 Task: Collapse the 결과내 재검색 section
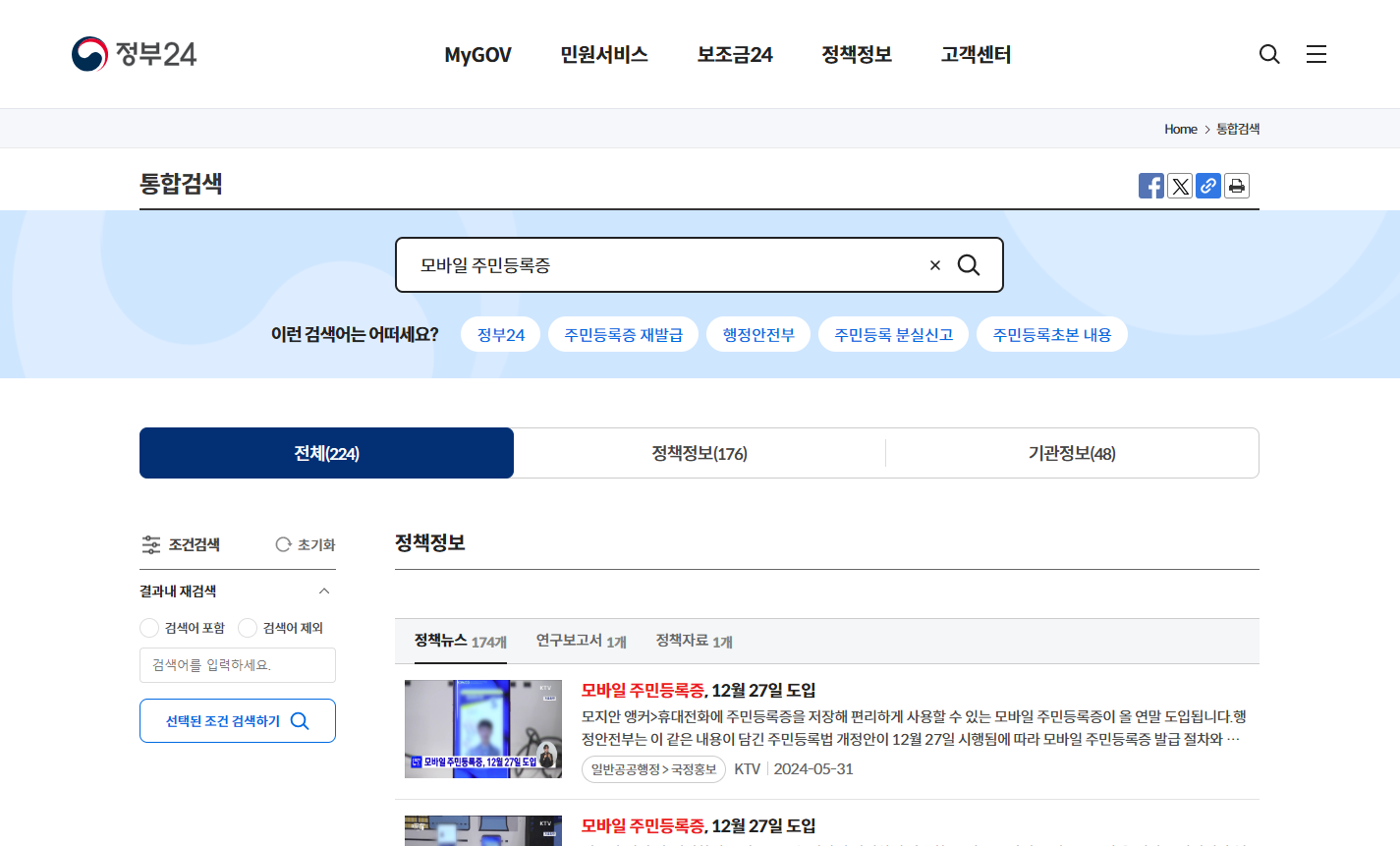coord(324,592)
